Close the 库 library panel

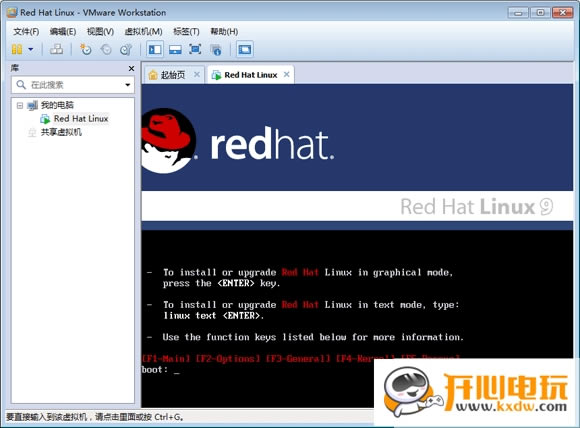(x=131, y=68)
